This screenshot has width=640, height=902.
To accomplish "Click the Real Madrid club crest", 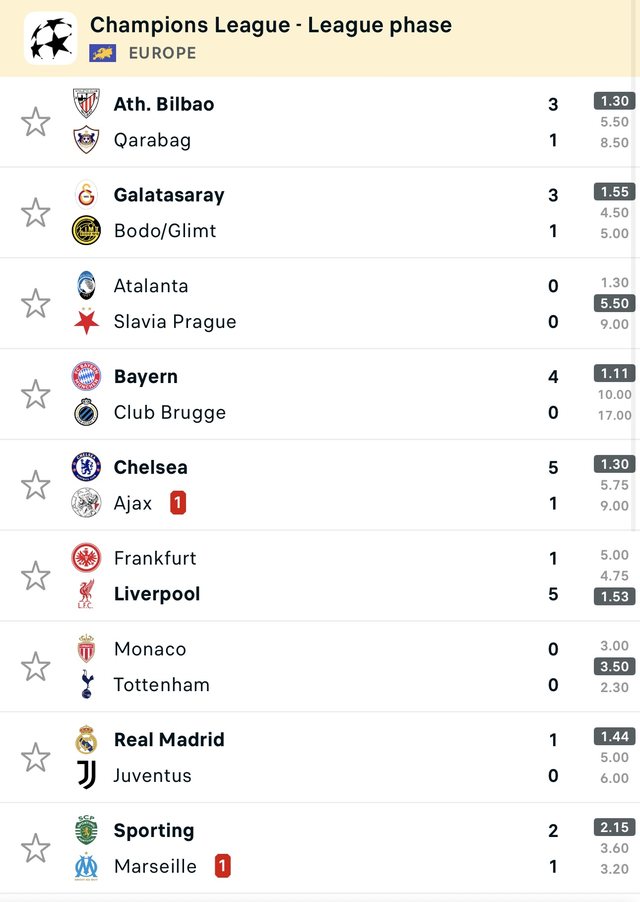I will pos(87,740).
